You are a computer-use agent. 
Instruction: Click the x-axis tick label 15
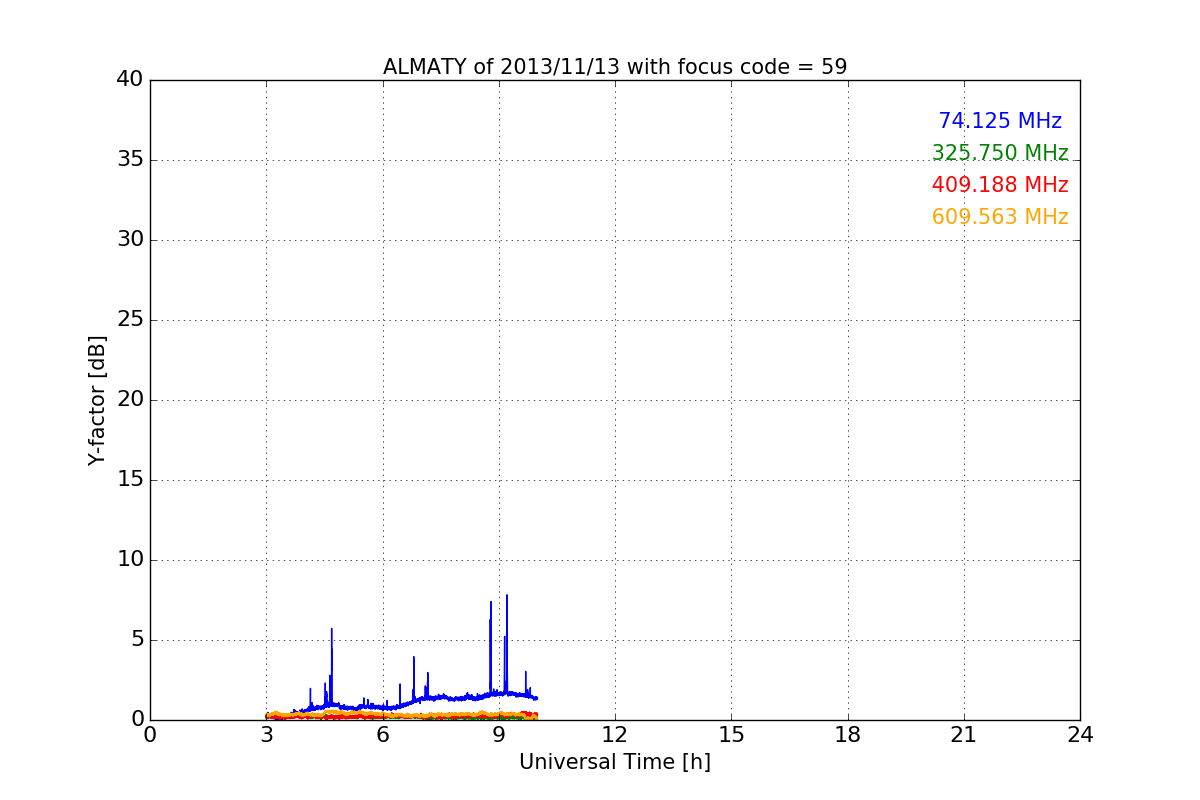point(731,734)
